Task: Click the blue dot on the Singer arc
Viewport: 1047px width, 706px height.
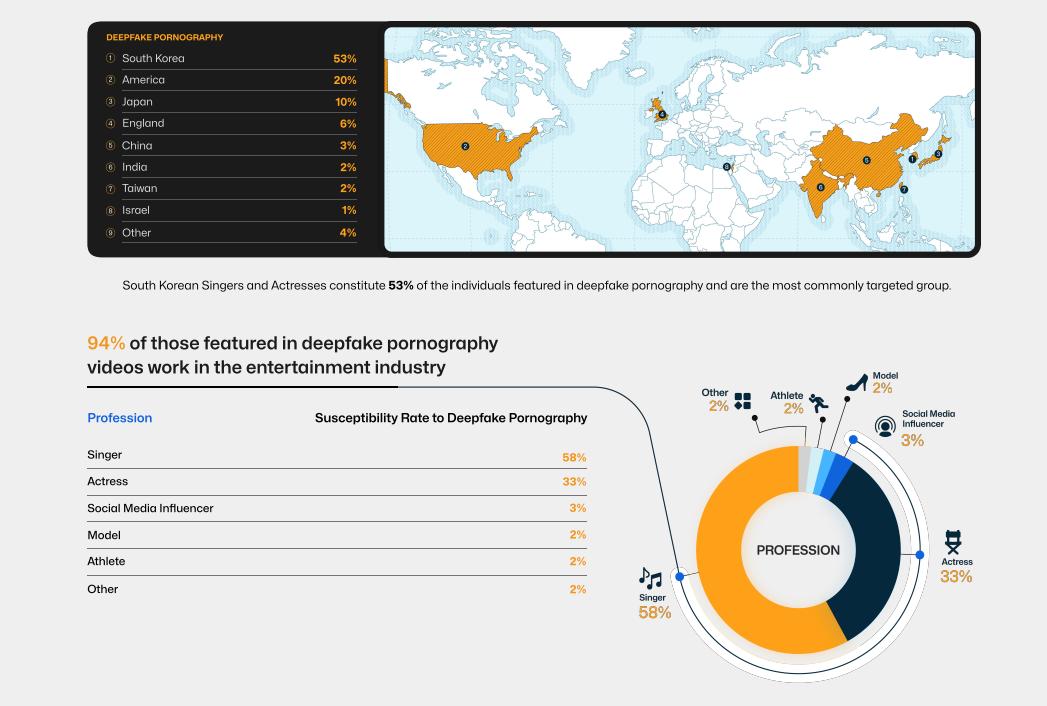Action: tap(679, 576)
